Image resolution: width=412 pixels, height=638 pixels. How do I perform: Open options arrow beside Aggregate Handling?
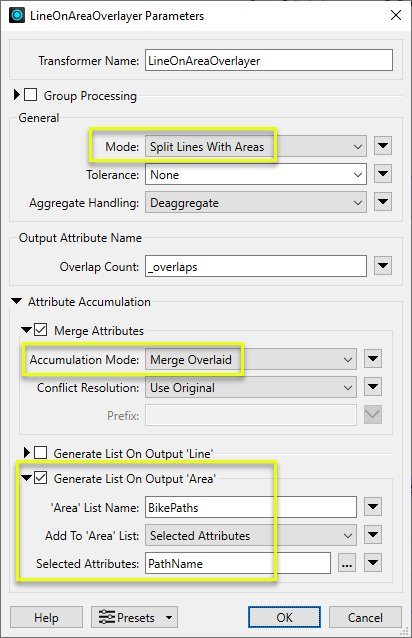tap(383, 202)
